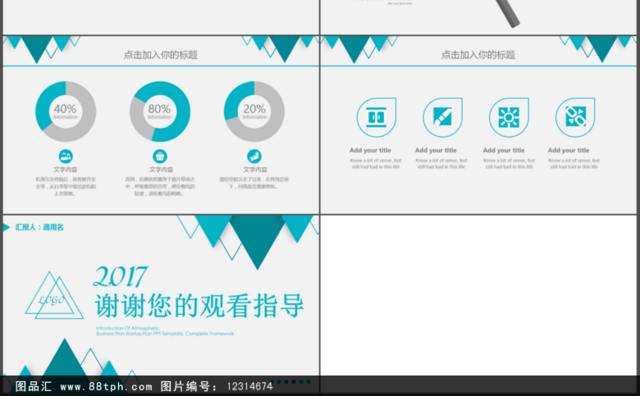Click the bar-chart icon below the 20% chart
The image size is (640, 396).
[x=254, y=156]
